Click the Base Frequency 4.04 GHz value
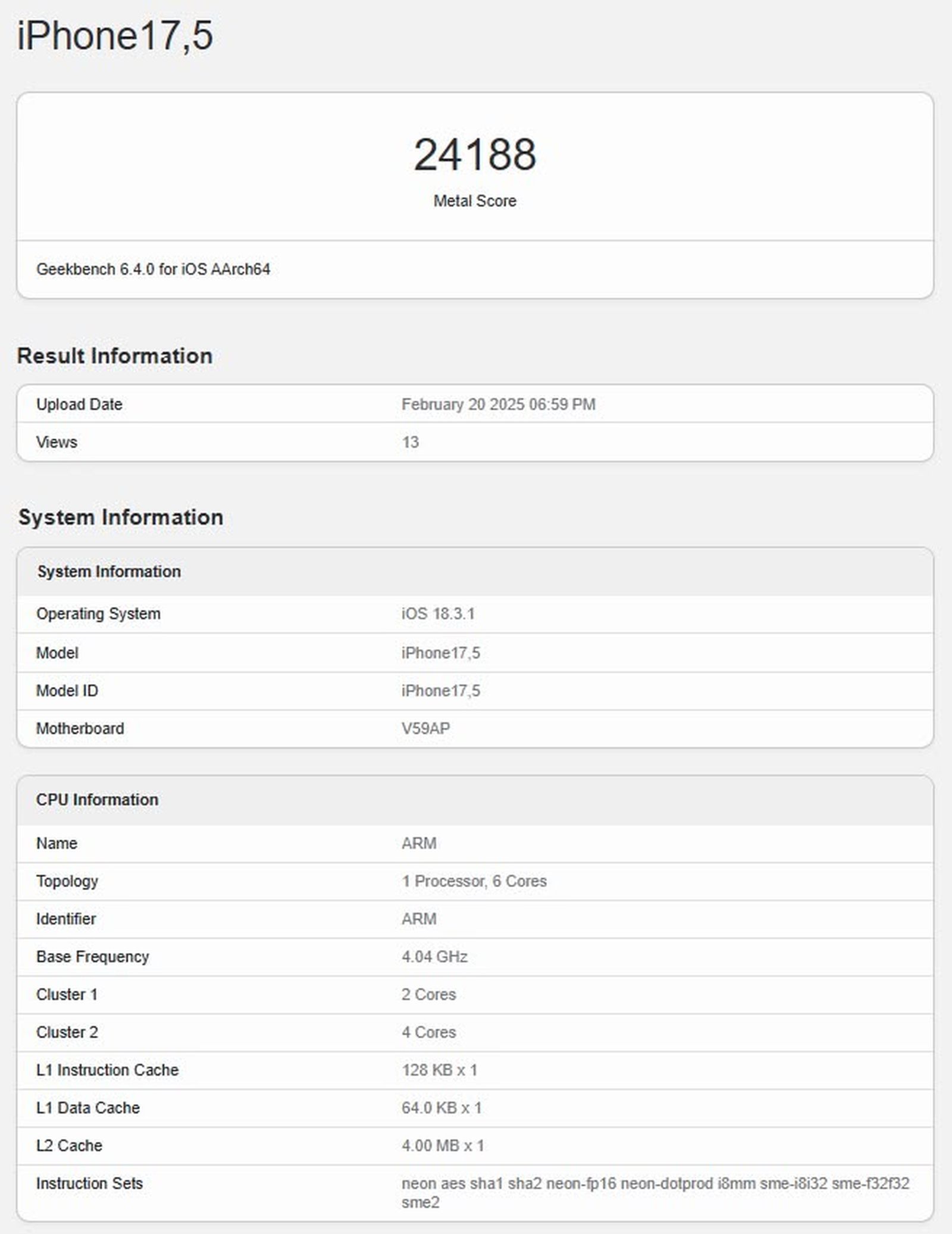Viewport: 952px width, 1234px height. tap(434, 957)
